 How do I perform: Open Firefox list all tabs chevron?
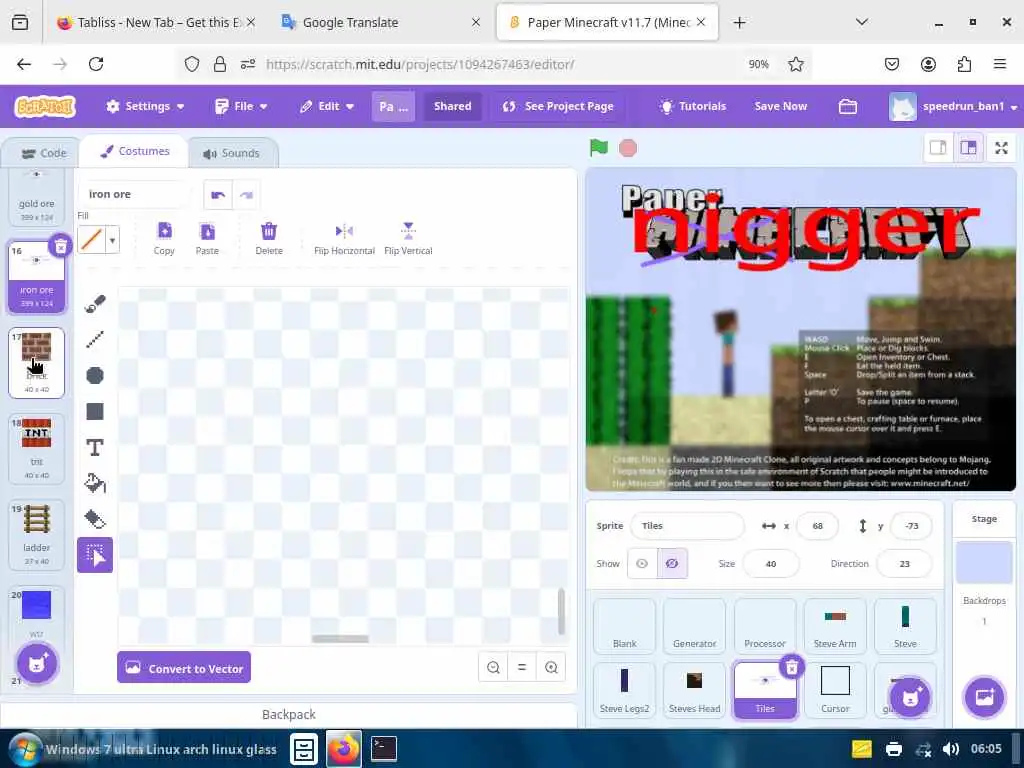tap(862, 22)
